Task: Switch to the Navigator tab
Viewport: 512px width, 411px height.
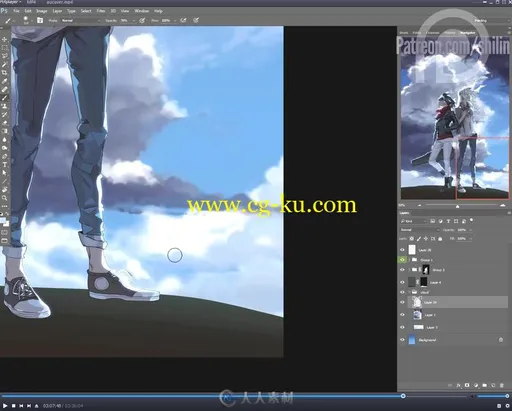Action: 468,33
